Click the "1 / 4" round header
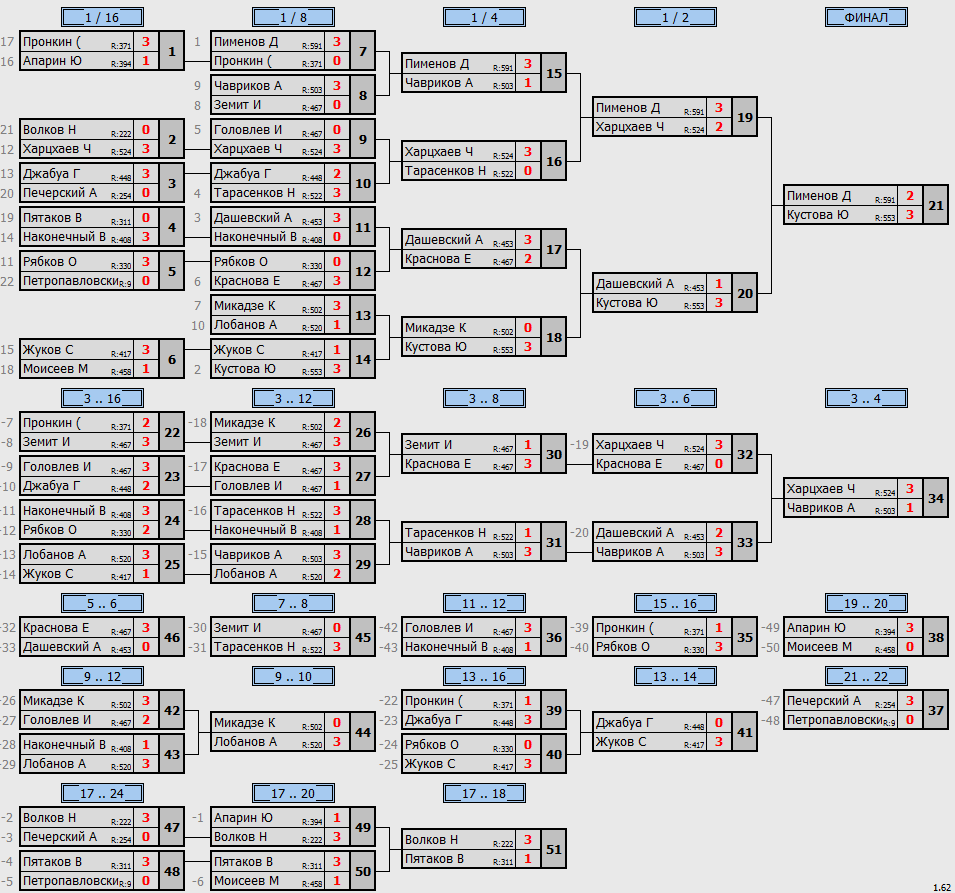The width and height of the screenshot is (955, 893). point(484,17)
